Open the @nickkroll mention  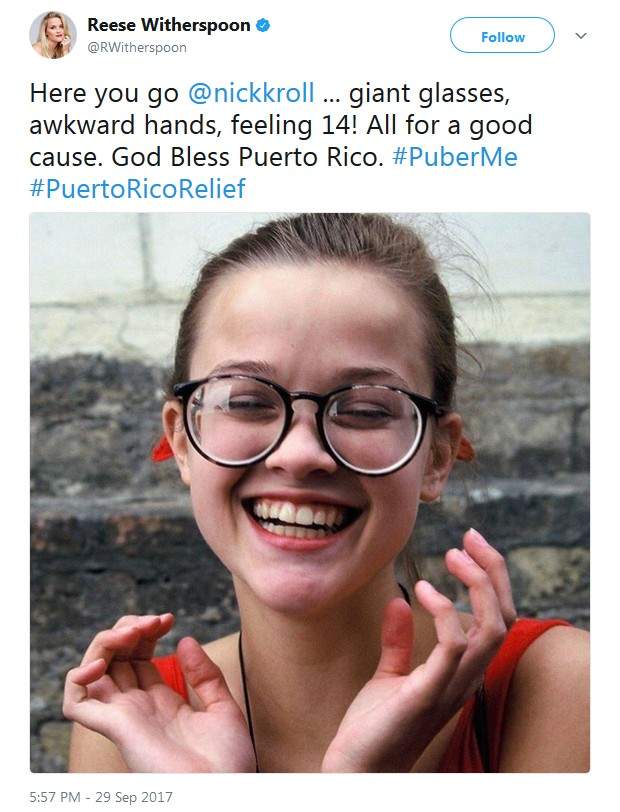251,94
